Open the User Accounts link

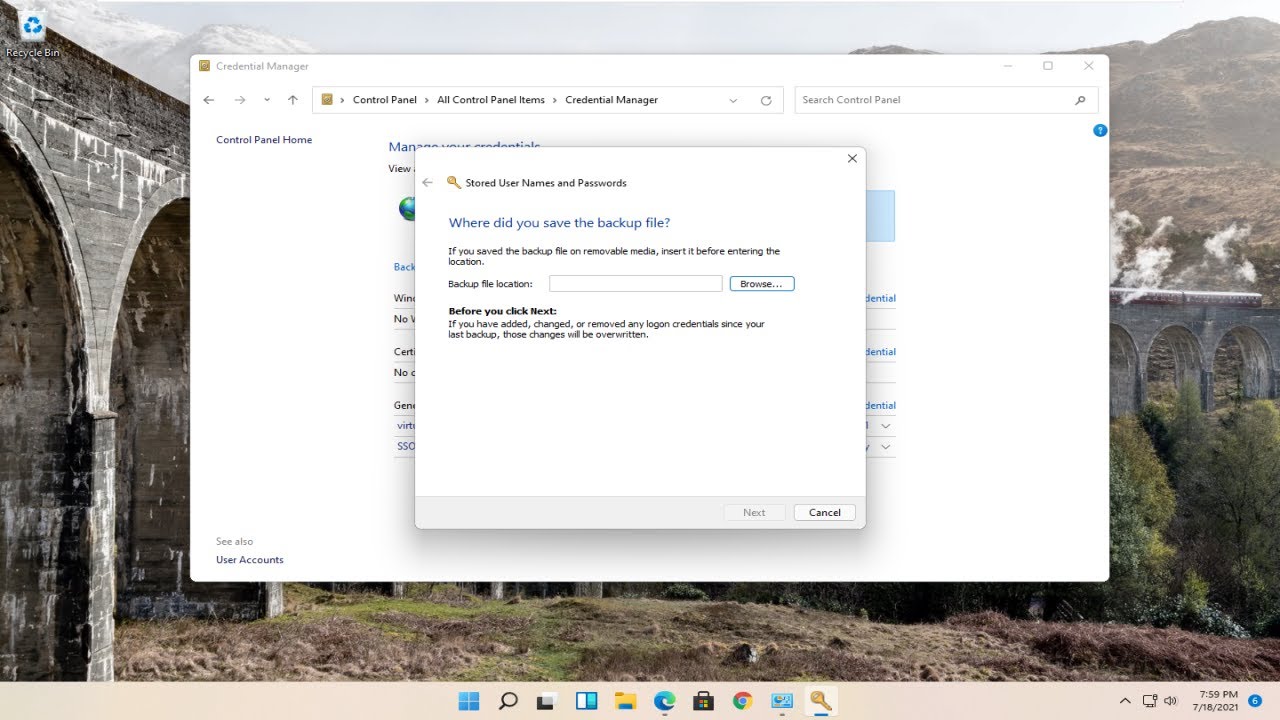pyautogui.click(x=250, y=560)
